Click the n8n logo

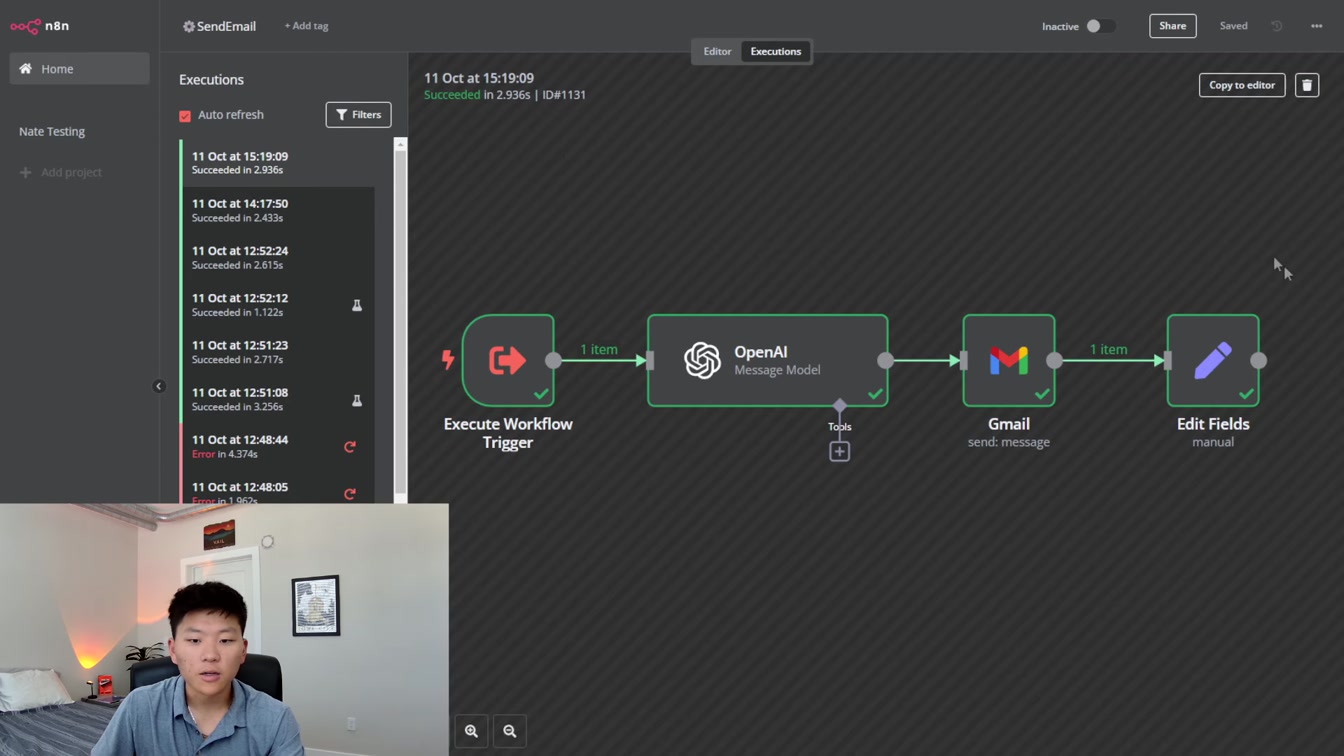[40, 26]
